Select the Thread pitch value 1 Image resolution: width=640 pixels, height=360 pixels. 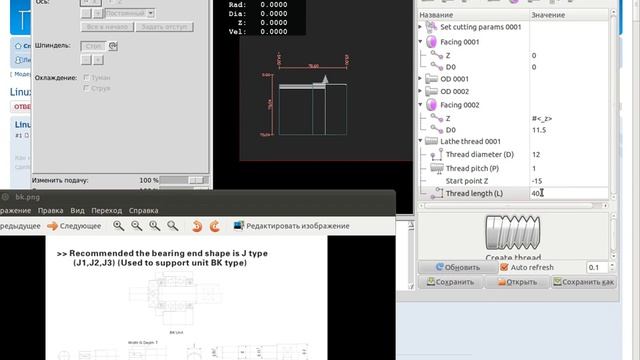point(534,168)
